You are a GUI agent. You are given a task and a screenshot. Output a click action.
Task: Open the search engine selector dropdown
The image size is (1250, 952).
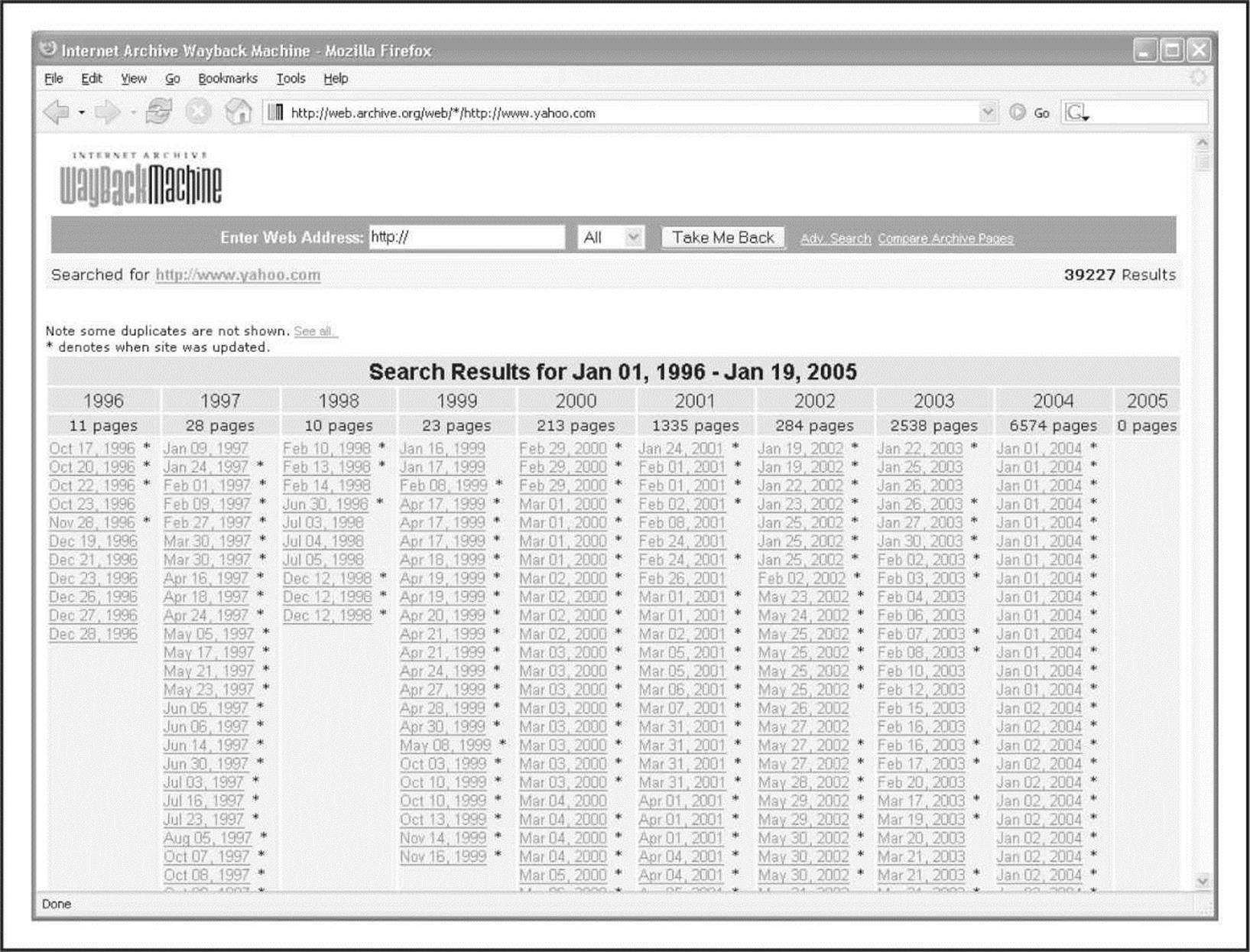pos(1077,112)
